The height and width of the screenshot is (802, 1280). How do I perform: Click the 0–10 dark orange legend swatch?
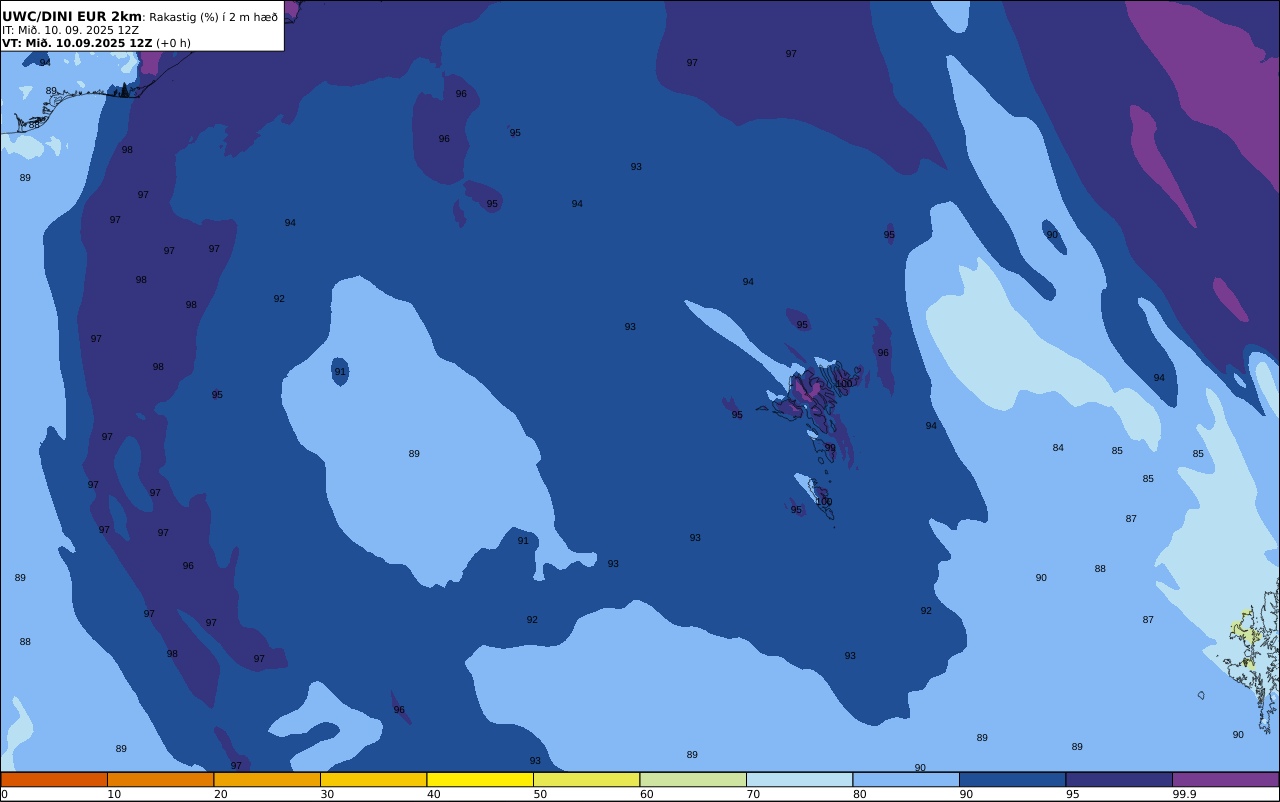[x=54, y=779]
